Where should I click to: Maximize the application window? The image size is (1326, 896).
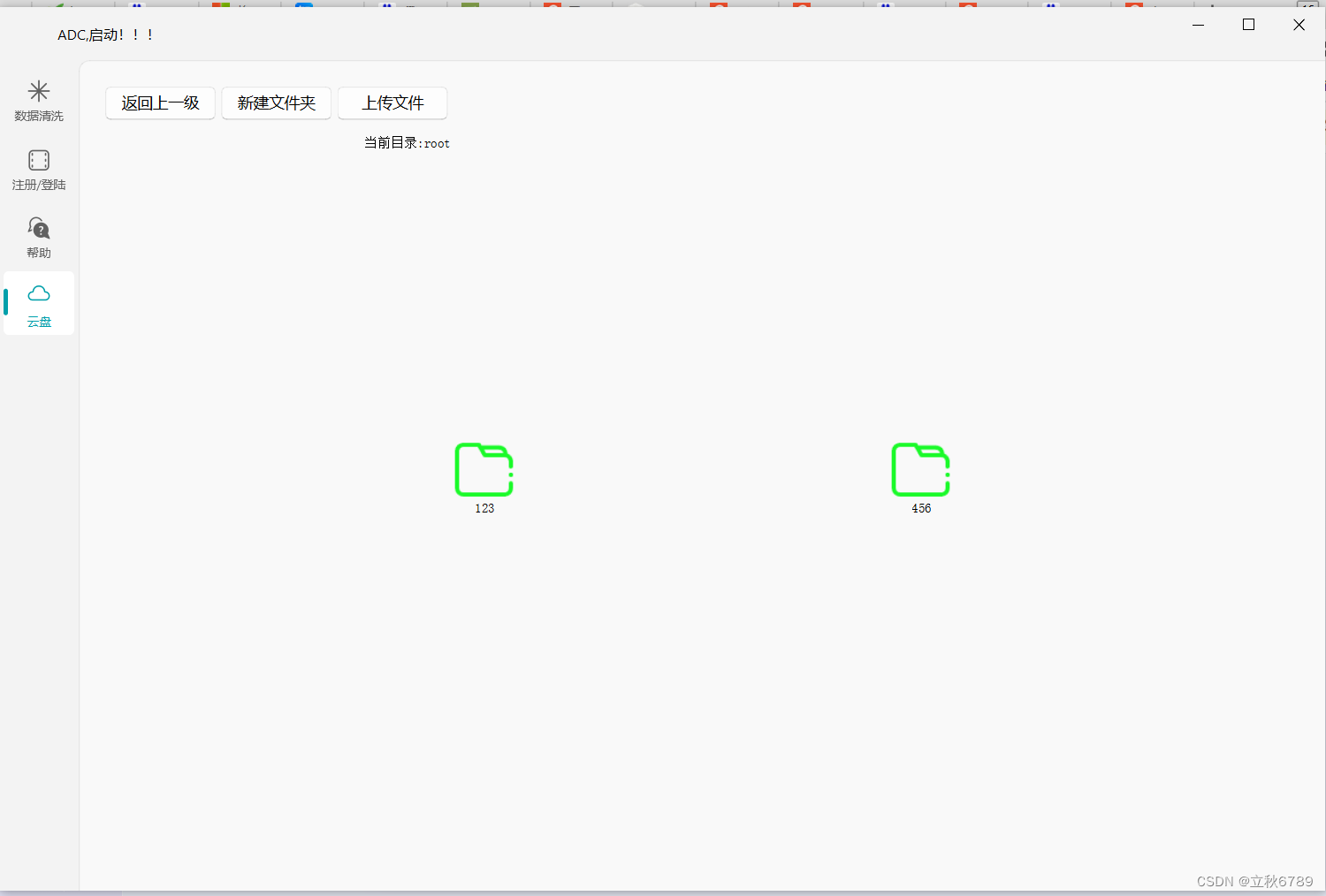tap(1248, 25)
